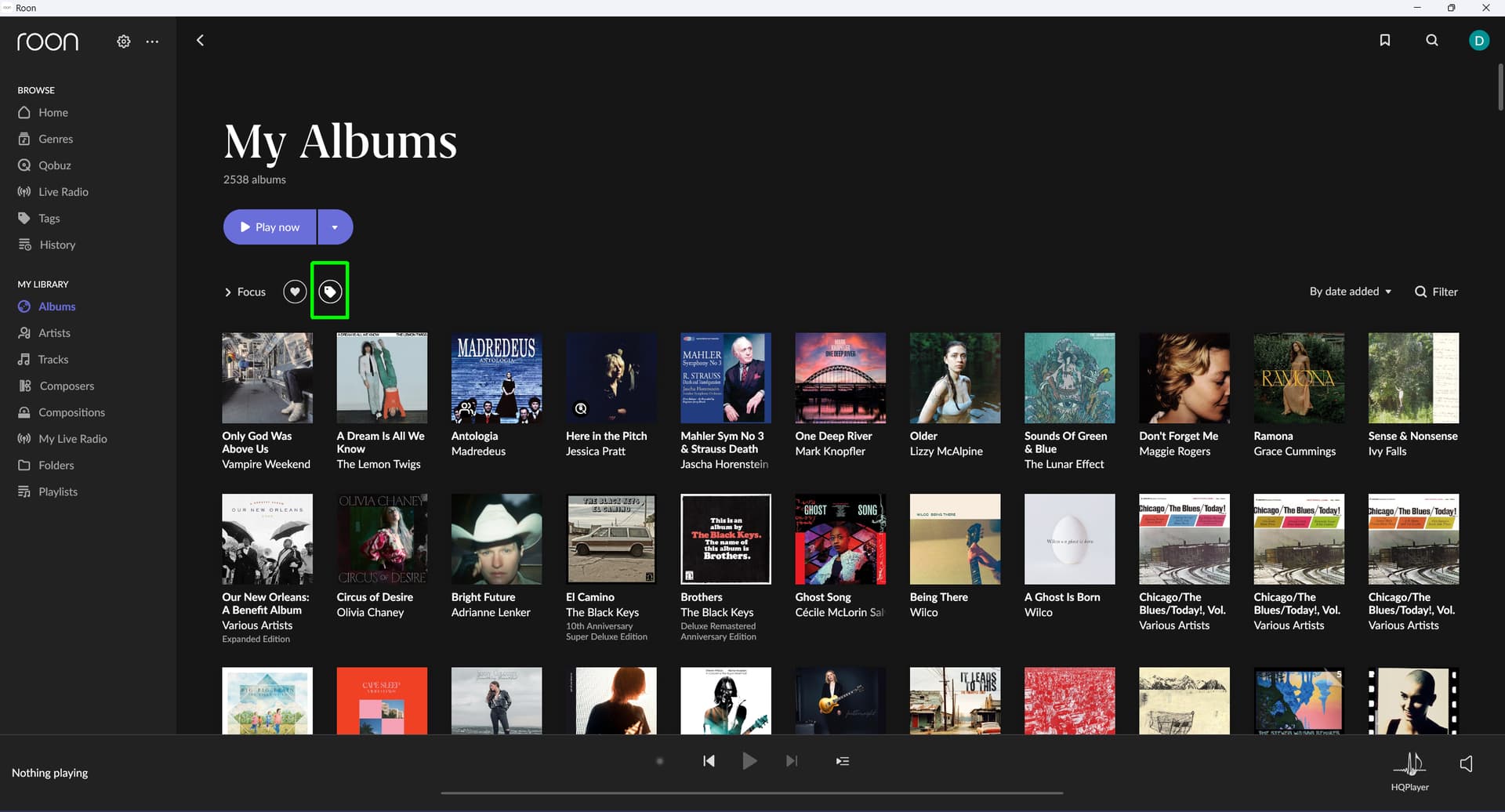The width and height of the screenshot is (1505, 812).
Task: Open Here in the Pitch album cover
Action: (x=611, y=378)
